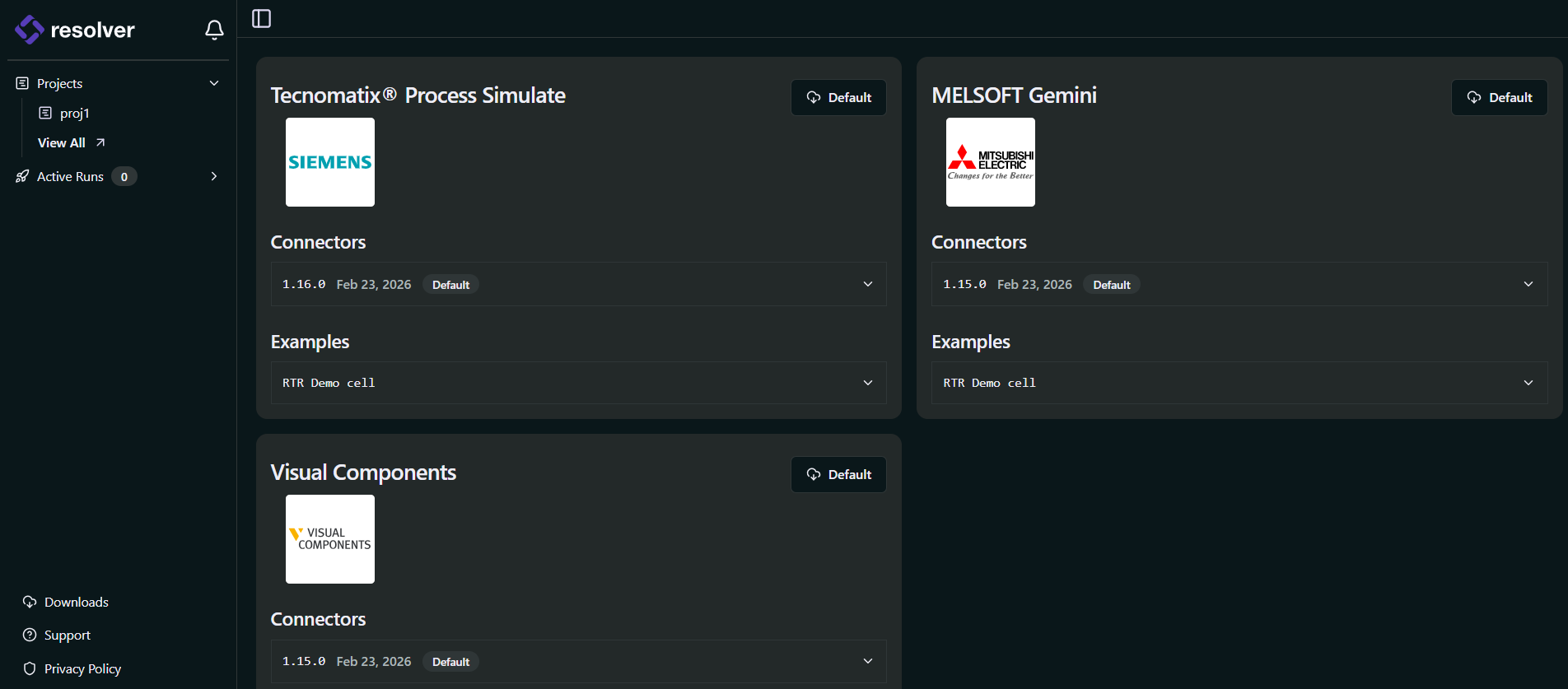Click the Siemens logo thumbnail
The height and width of the screenshot is (689, 1568).
click(x=330, y=162)
